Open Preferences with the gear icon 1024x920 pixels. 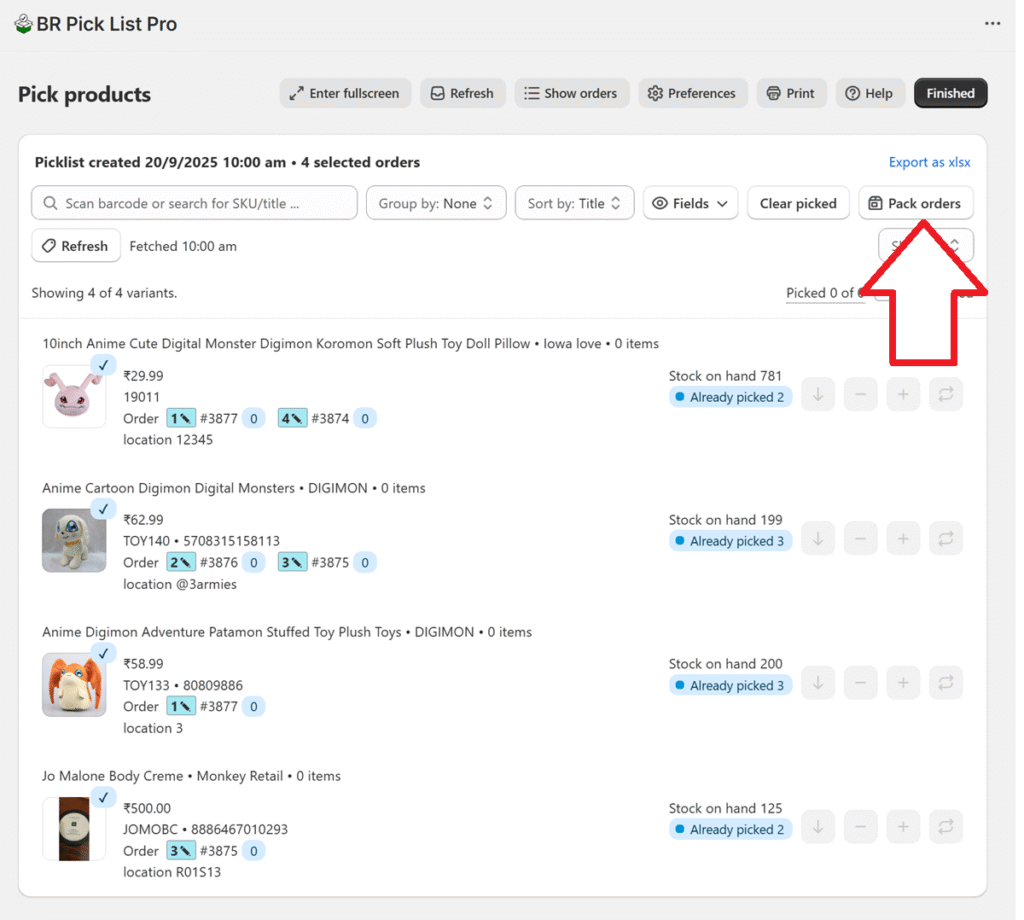click(692, 93)
